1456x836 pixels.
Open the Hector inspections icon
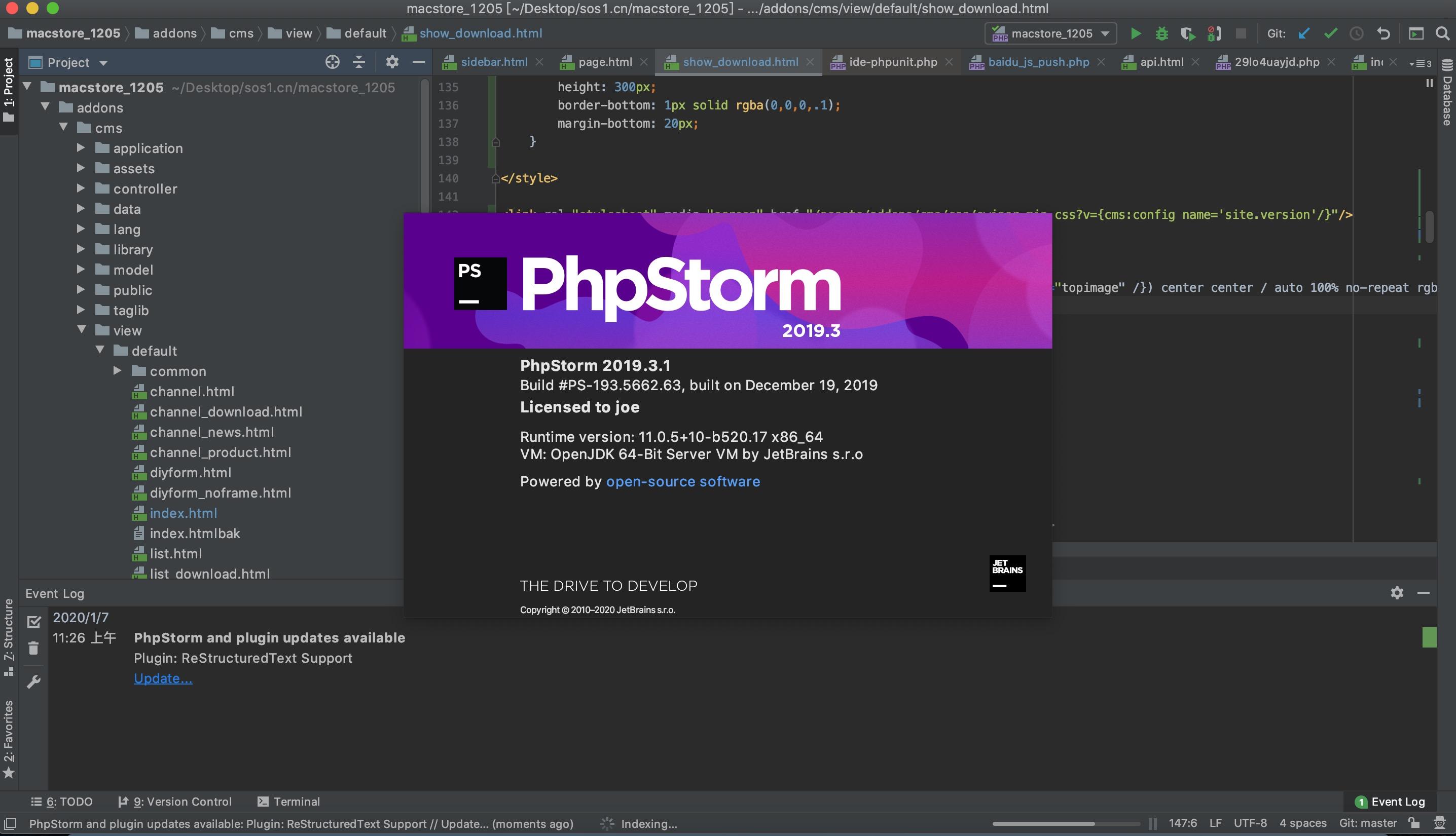point(1439,823)
